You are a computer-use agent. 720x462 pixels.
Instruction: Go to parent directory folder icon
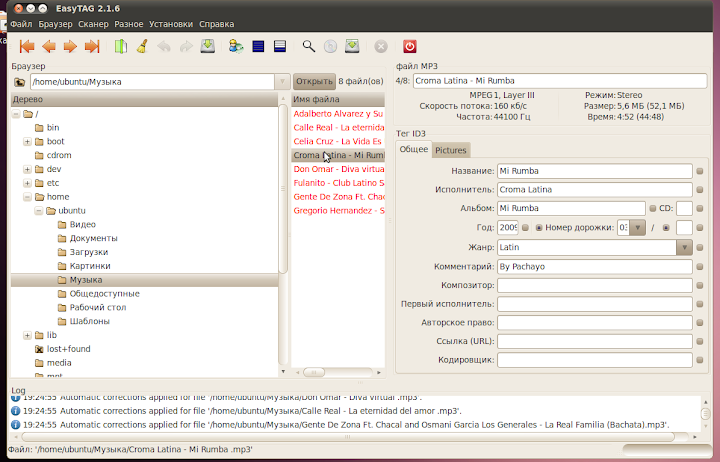click(20, 82)
